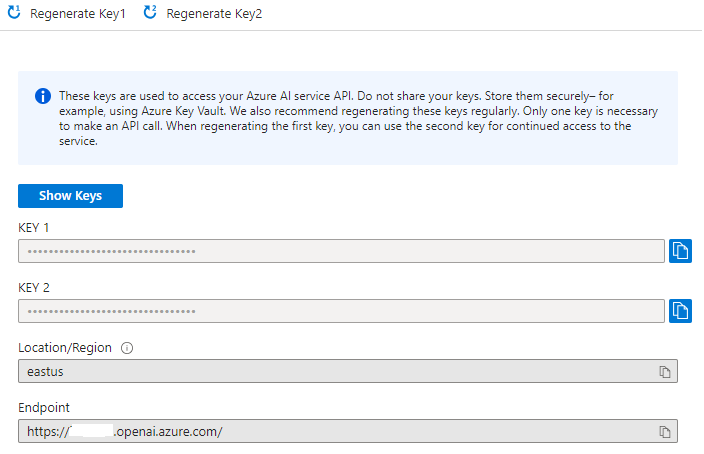Copy KEY 2 to clipboard

[x=680, y=311]
